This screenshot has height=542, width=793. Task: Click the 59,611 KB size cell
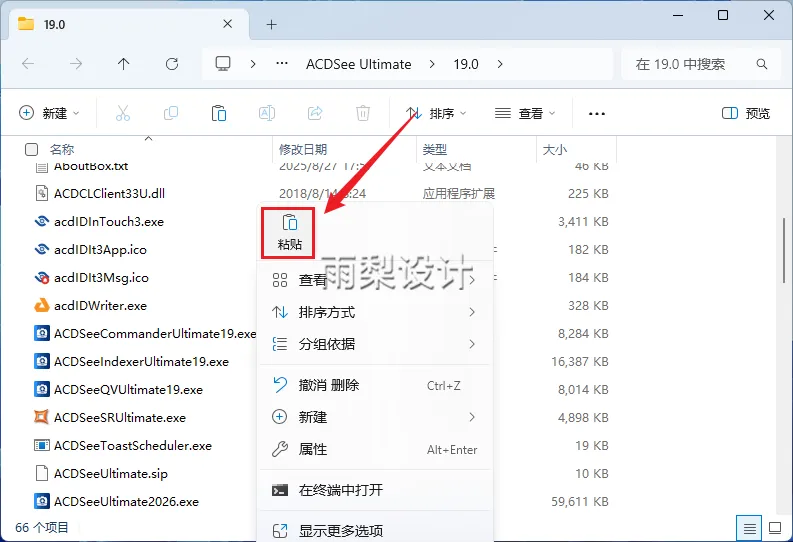click(x=580, y=502)
